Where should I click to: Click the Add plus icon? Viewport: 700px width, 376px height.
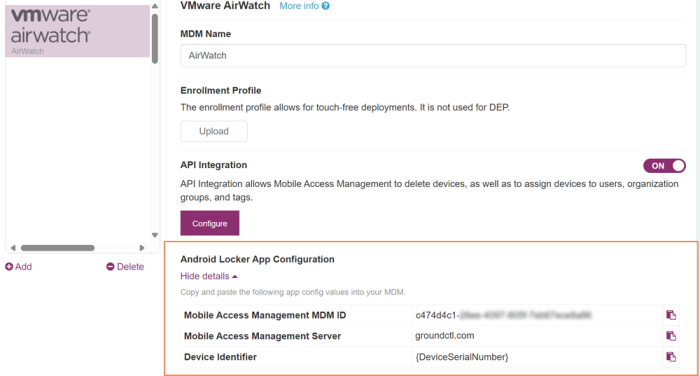pos(9,267)
